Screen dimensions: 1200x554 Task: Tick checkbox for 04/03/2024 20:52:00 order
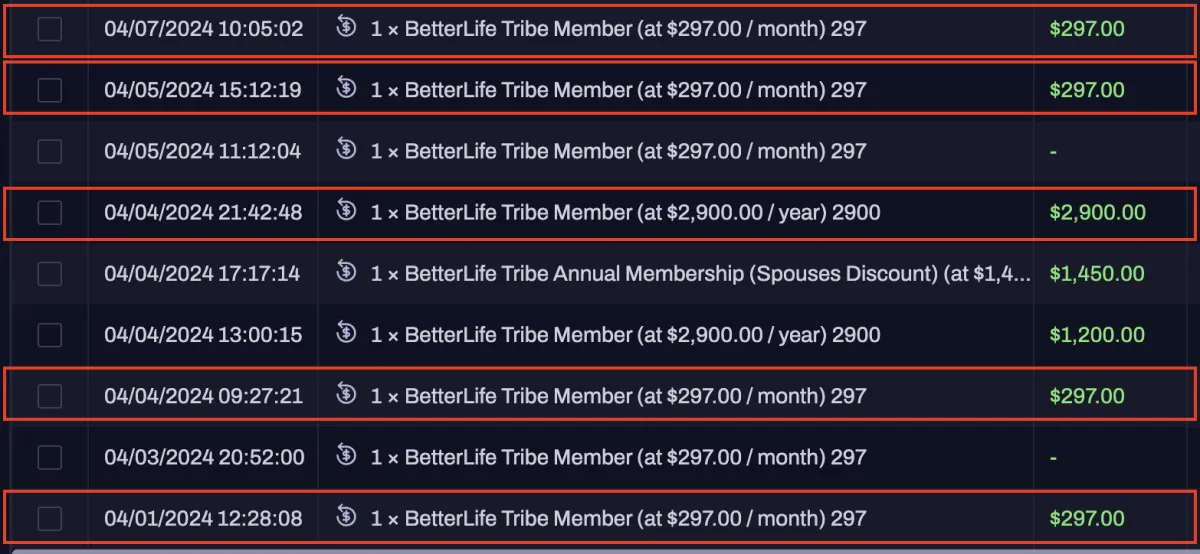(49, 458)
